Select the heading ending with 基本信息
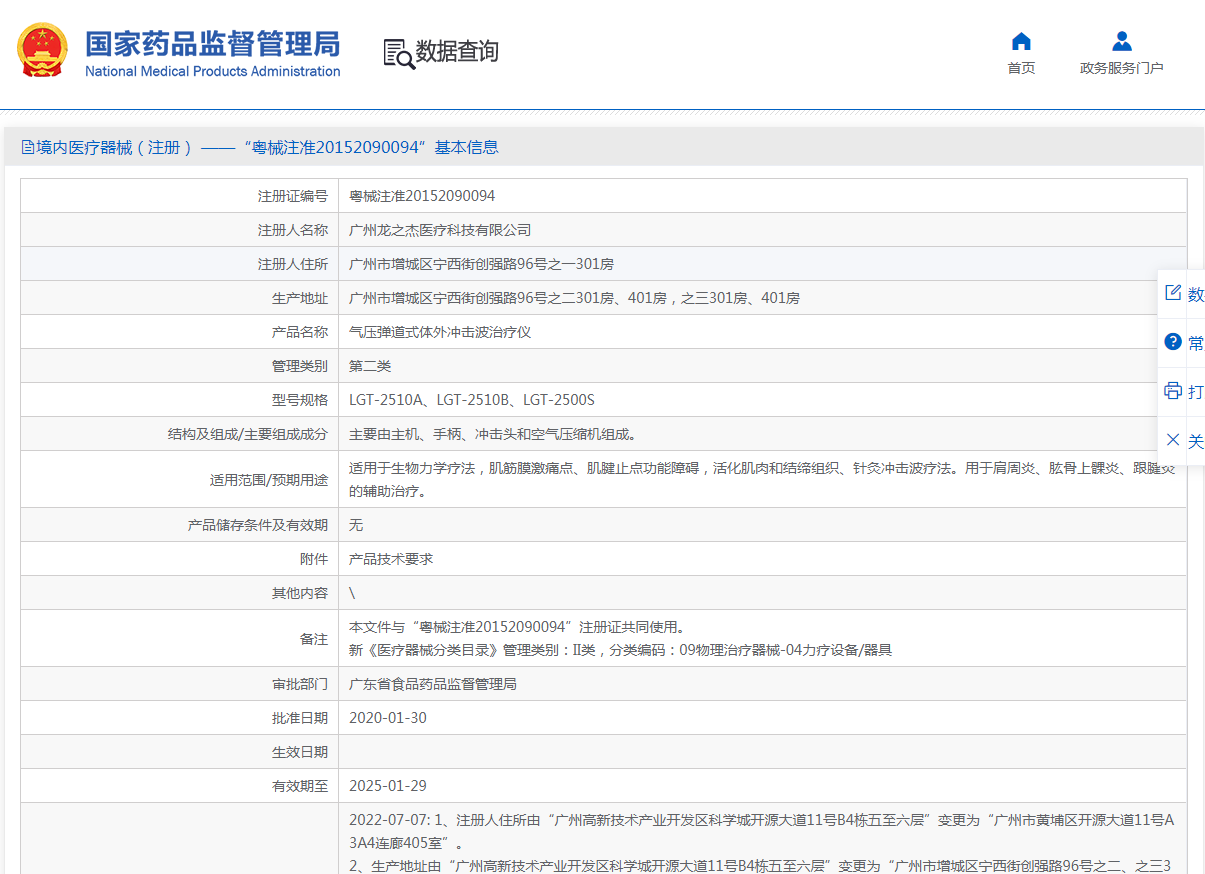 [x=267, y=147]
